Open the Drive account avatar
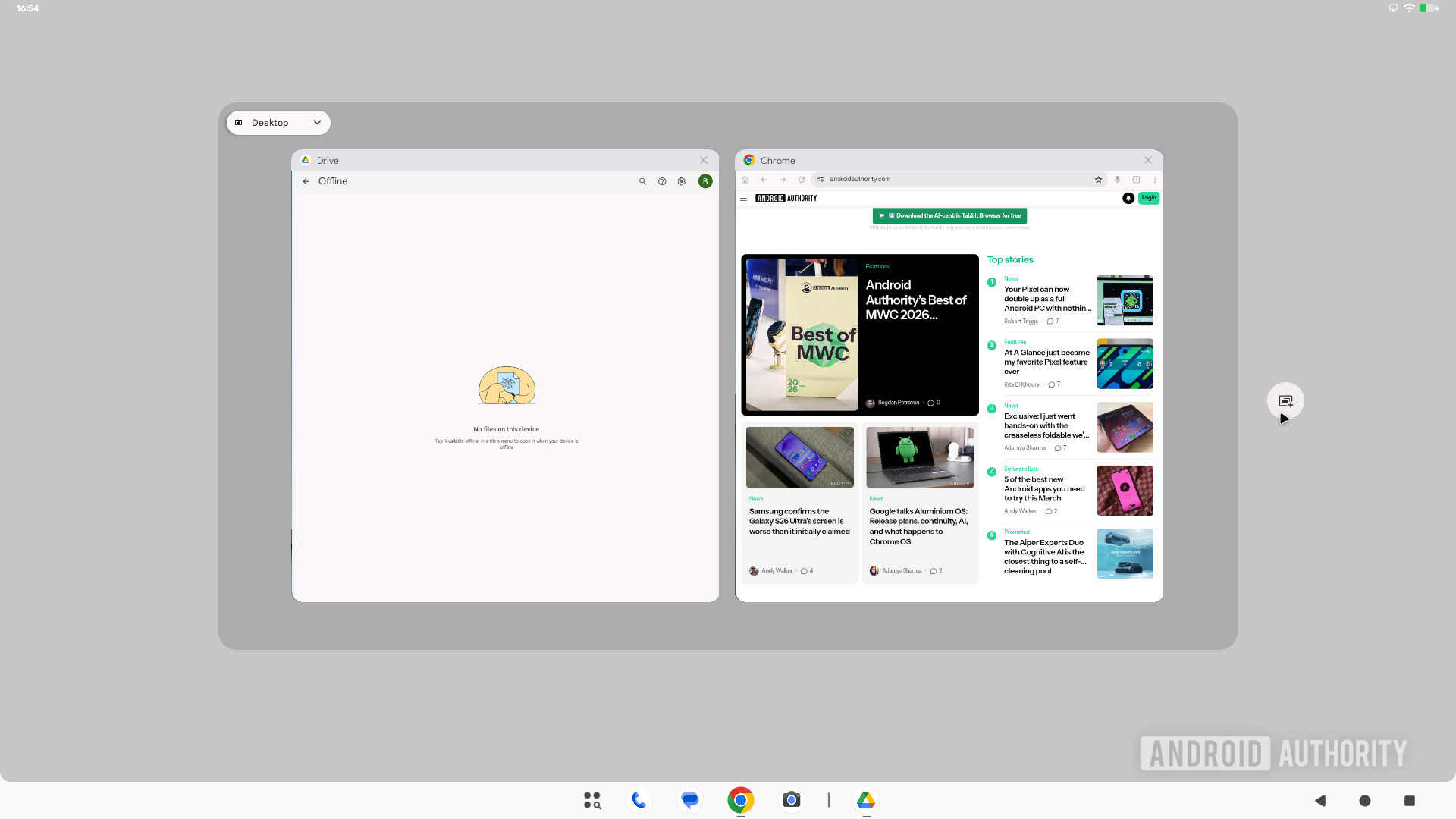Screen dimensions: 1456x819 tap(705, 181)
